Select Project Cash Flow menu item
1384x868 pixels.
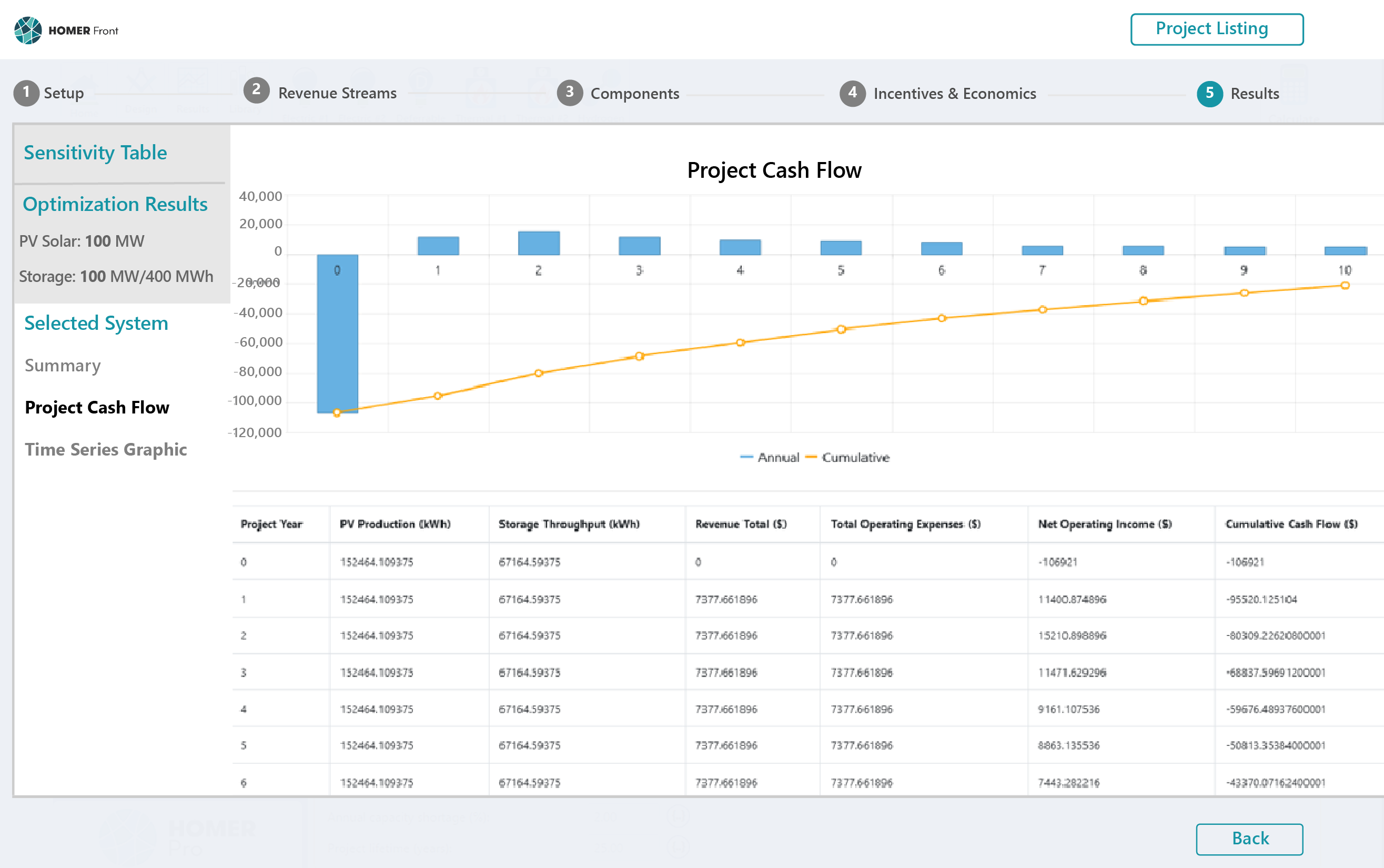coord(97,408)
